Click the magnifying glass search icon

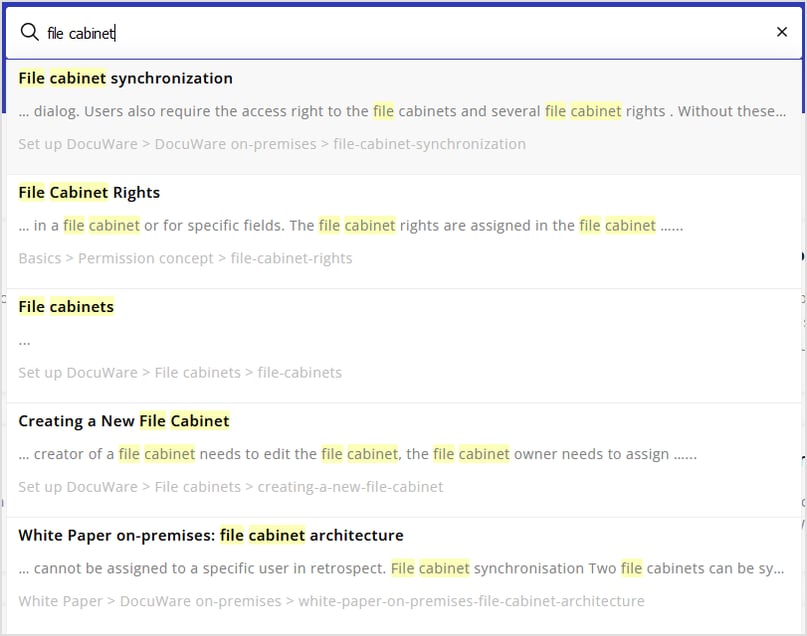29,31
